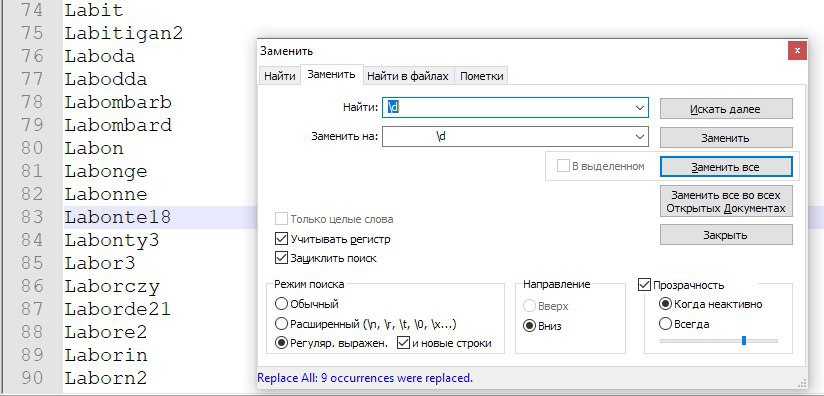Image resolution: width=824 pixels, height=396 pixels.
Task: Click the Закрыть button
Action: (726, 235)
